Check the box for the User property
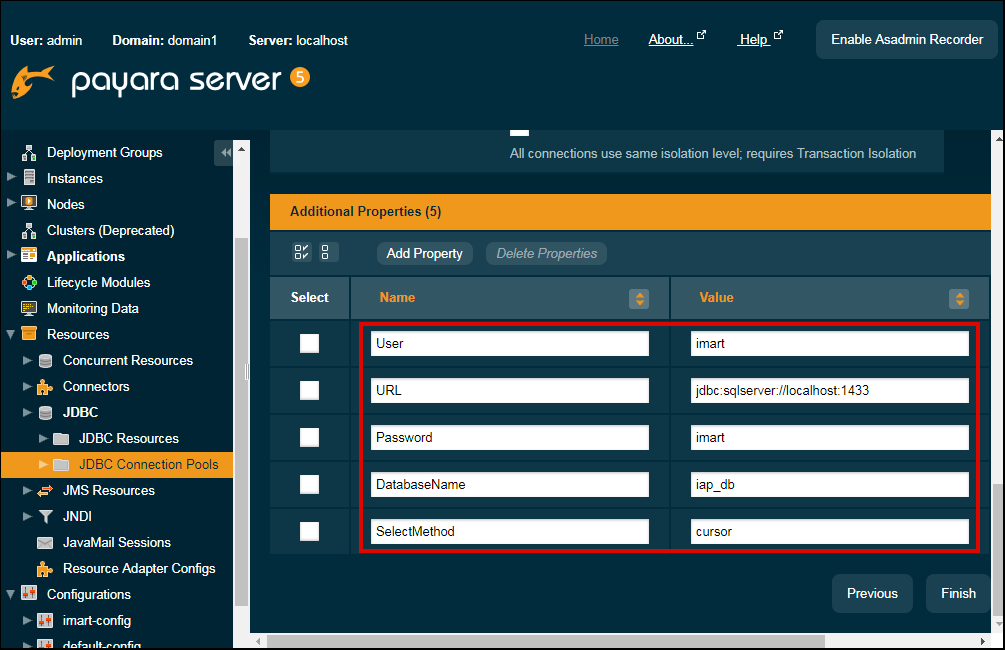The width and height of the screenshot is (1005, 650). point(310,343)
